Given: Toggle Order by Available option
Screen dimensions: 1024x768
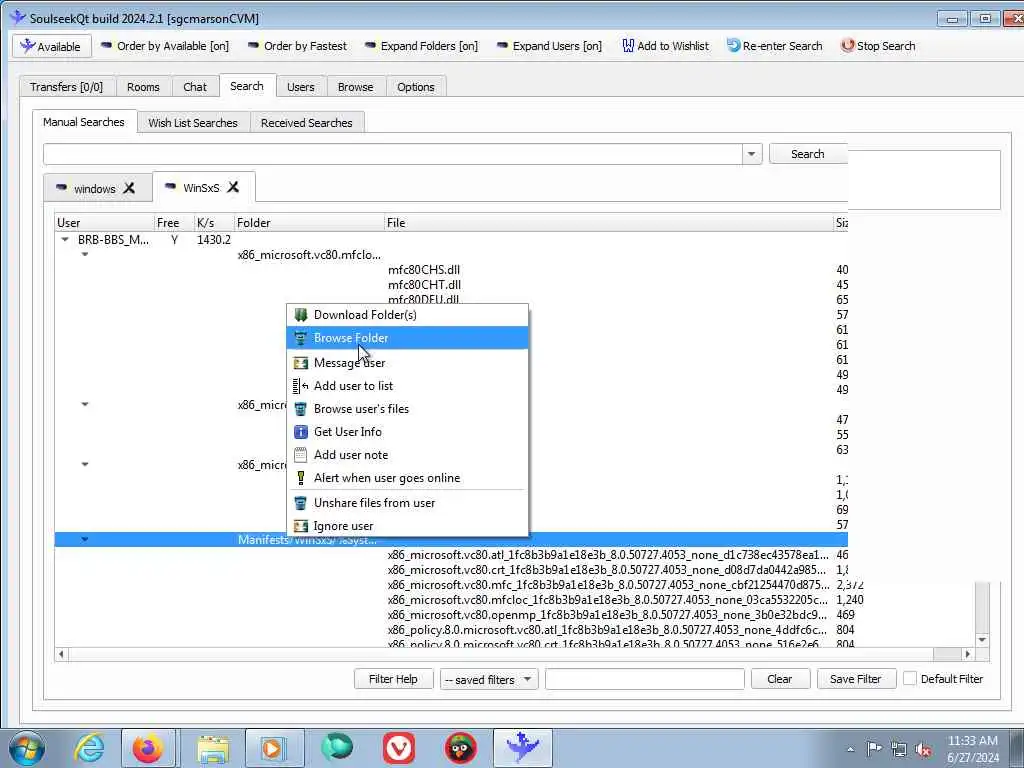Looking at the screenshot, I should click(x=165, y=46).
